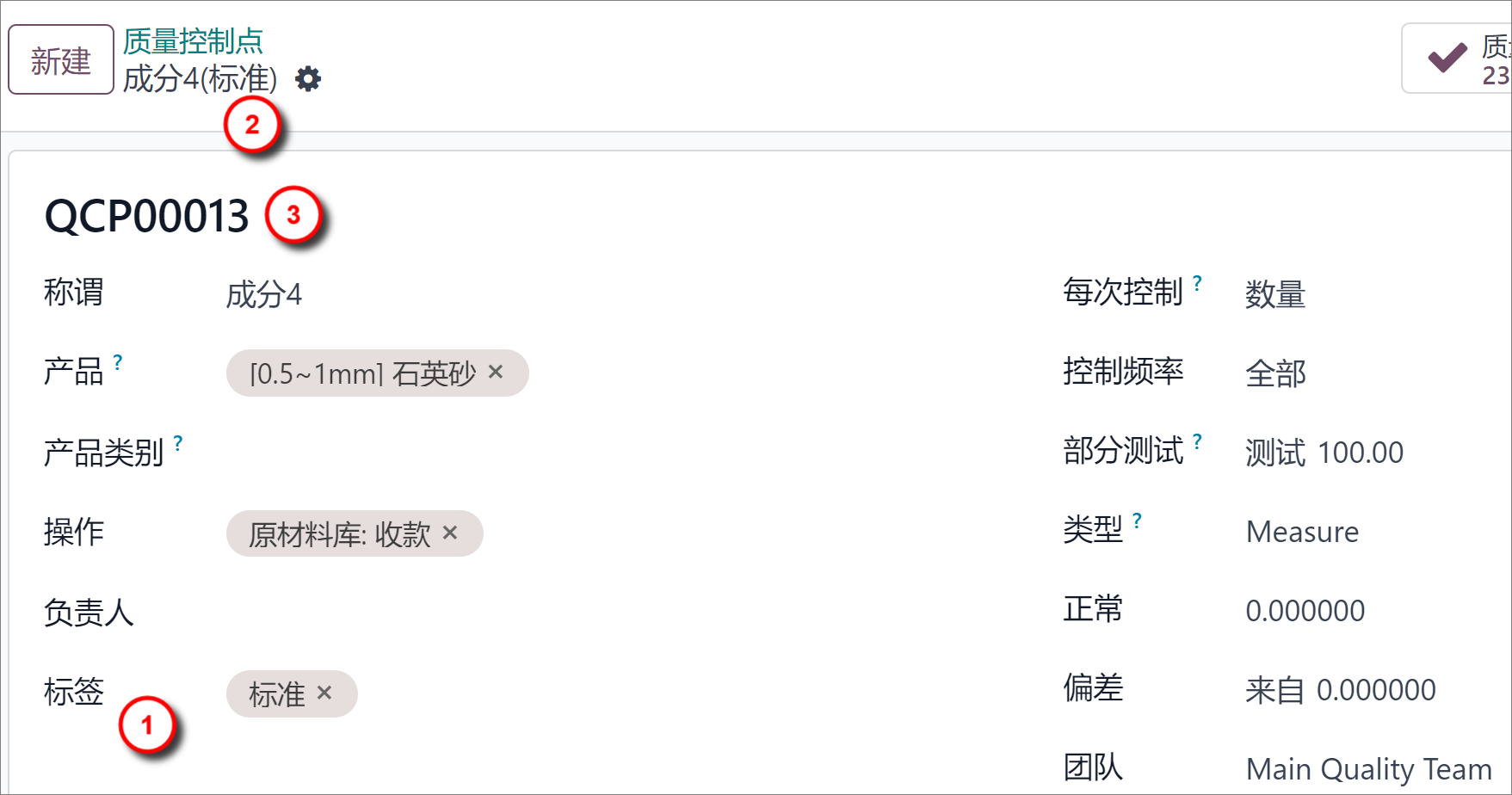The image size is (1512, 795).
Task: Click the question mark icon beside 部分测试
Action: pos(1197,441)
